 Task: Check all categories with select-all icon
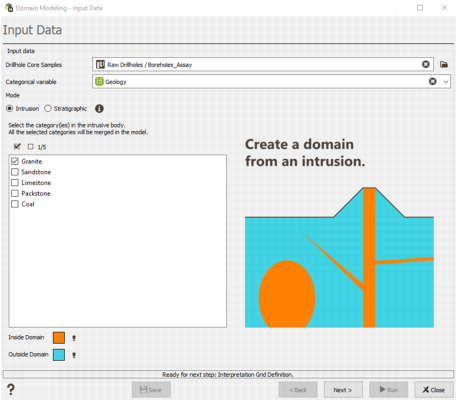(x=17, y=146)
